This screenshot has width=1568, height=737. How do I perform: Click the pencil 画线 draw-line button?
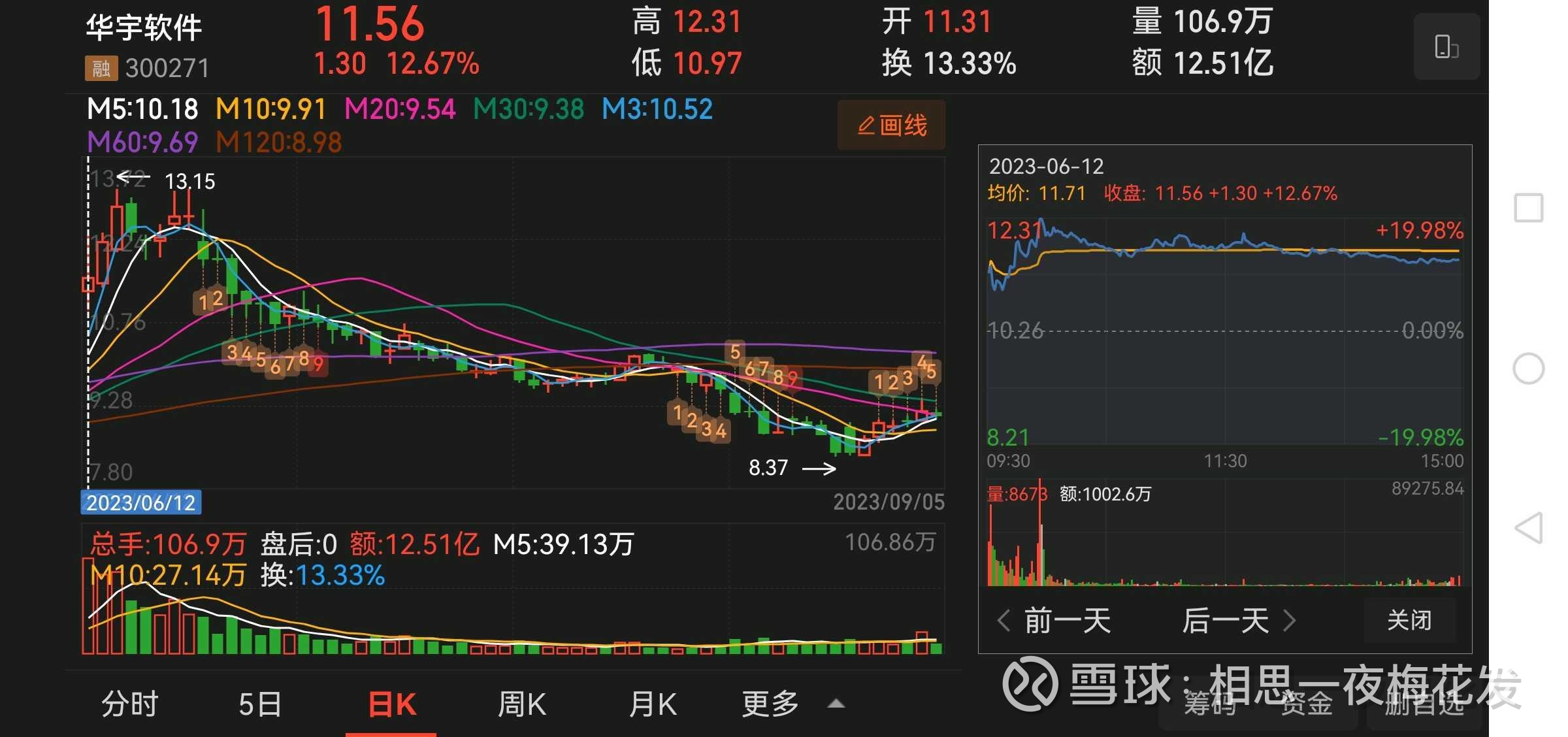[891, 125]
